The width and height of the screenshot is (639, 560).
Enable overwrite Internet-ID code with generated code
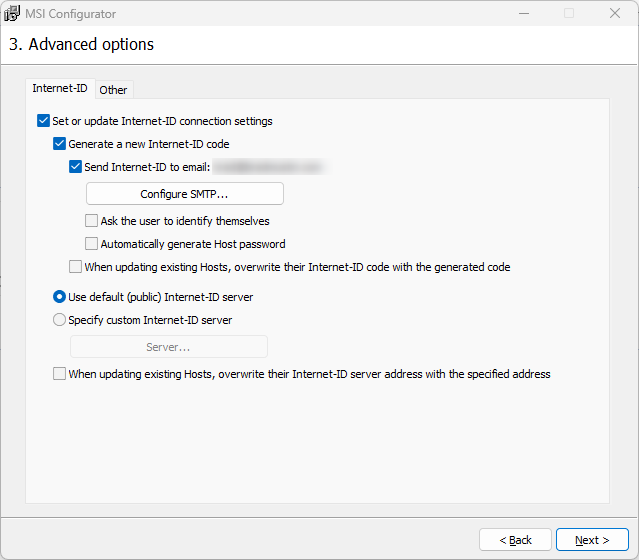tap(76, 267)
